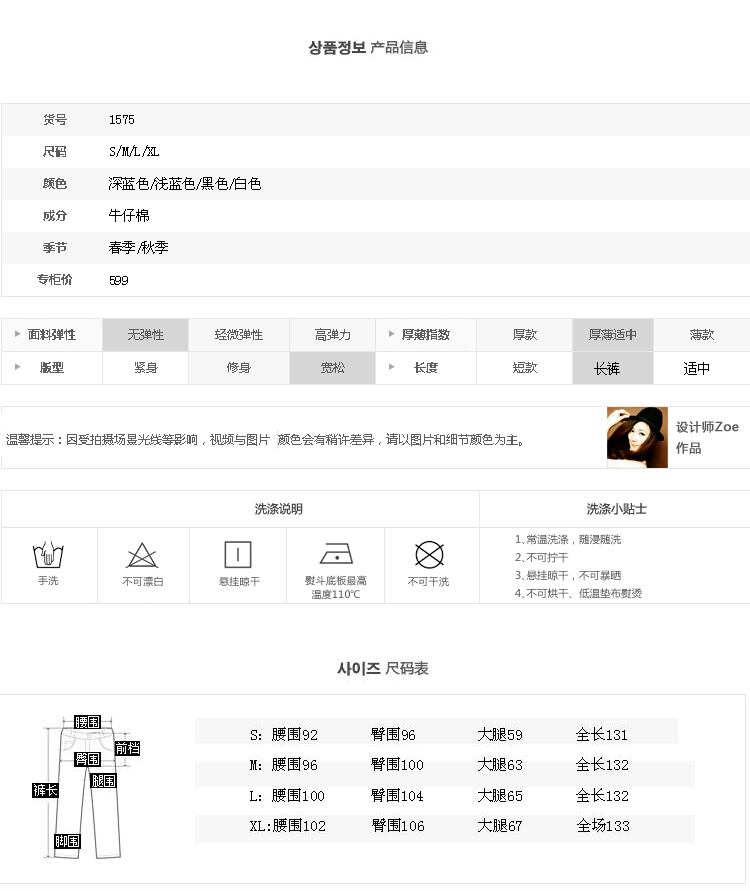Select the 厚薄适中 thickness option
The height and width of the screenshot is (891, 750).
coord(612,335)
